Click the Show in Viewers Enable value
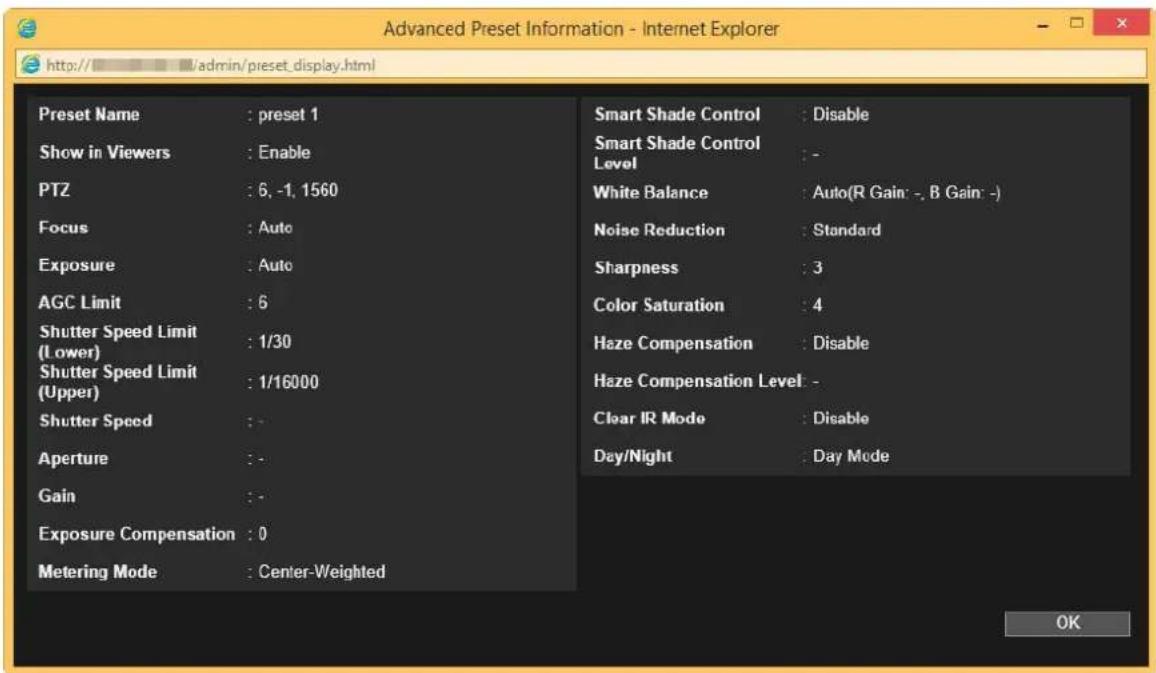The height and width of the screenshot is (673, 1156). 284,153
